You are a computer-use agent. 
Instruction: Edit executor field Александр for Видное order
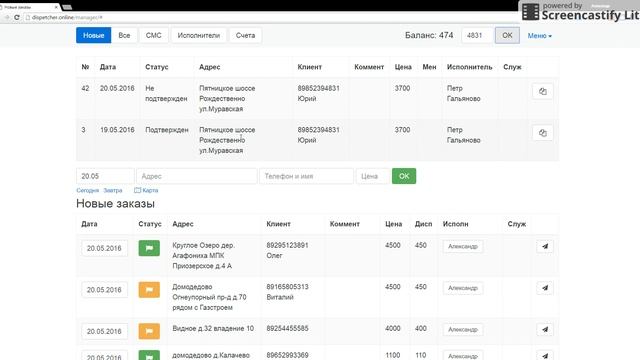point(463,329)
